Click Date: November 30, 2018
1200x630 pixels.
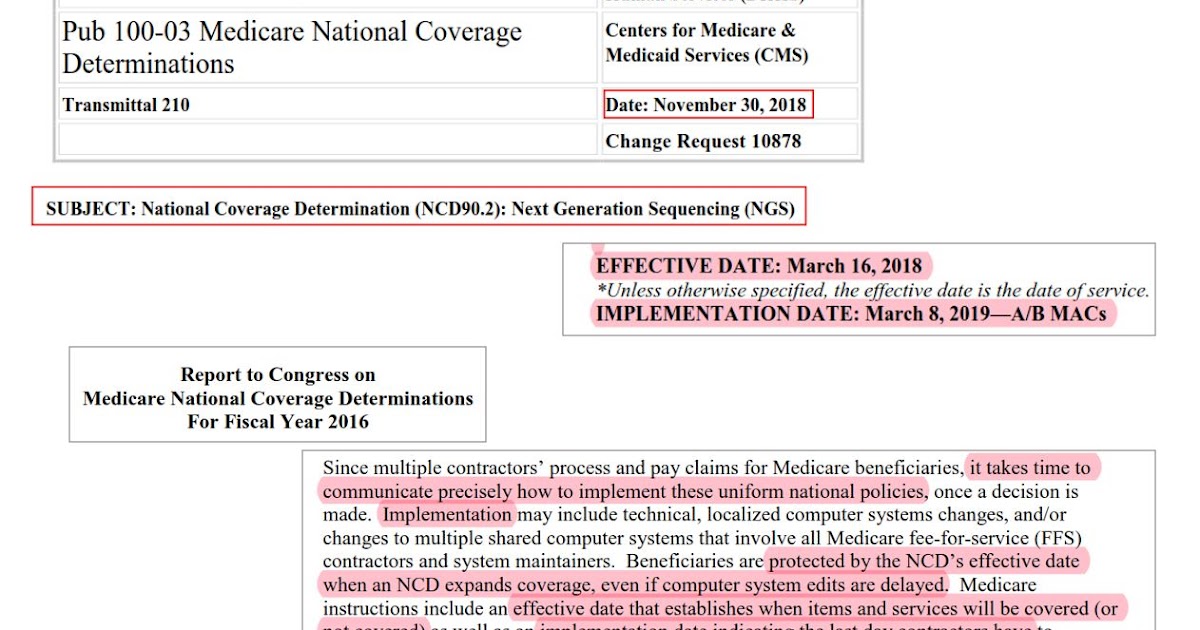[709, 105]
